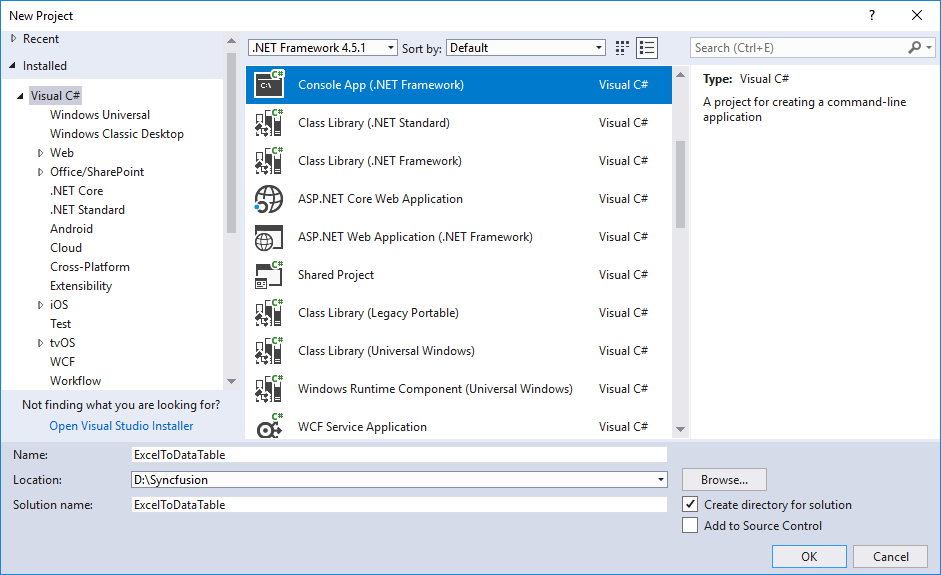Select Test category
Screen dimensions: 941x575
61,324
